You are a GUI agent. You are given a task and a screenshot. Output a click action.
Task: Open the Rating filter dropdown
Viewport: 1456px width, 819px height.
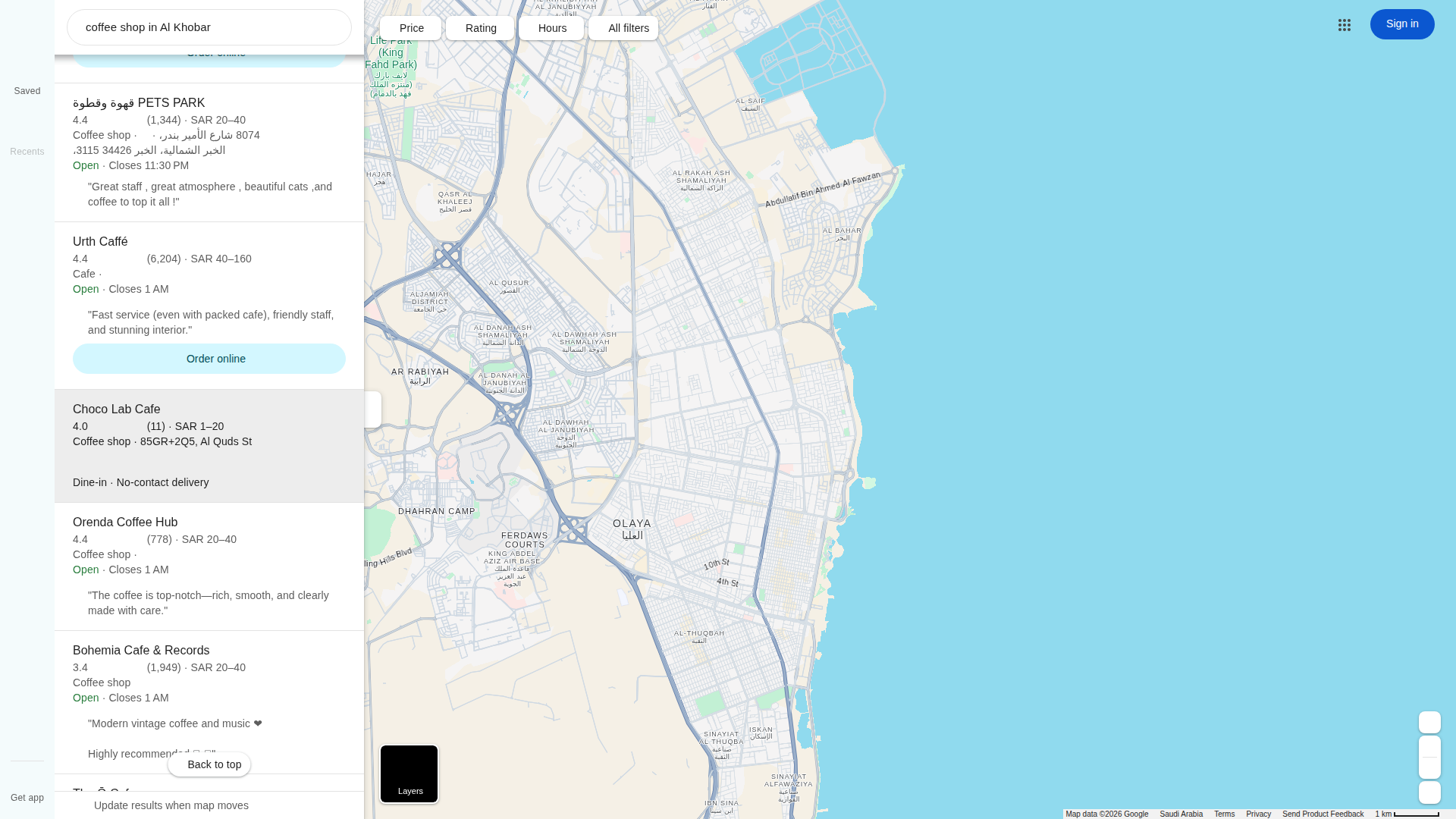480,28
